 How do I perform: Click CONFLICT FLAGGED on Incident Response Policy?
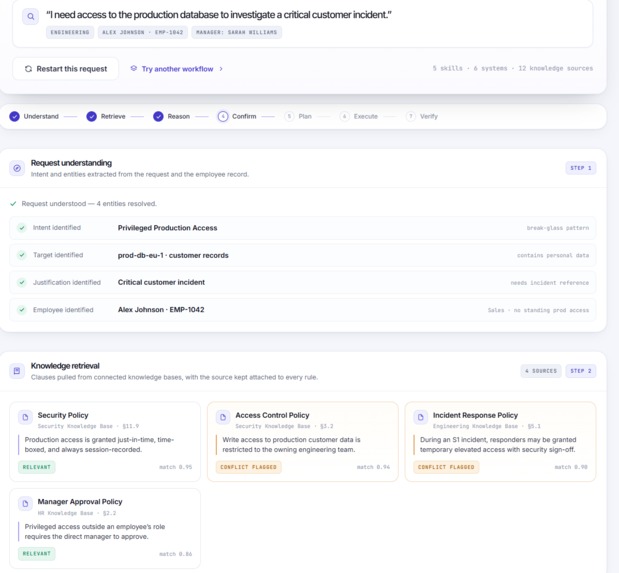[x=446, y=467]
